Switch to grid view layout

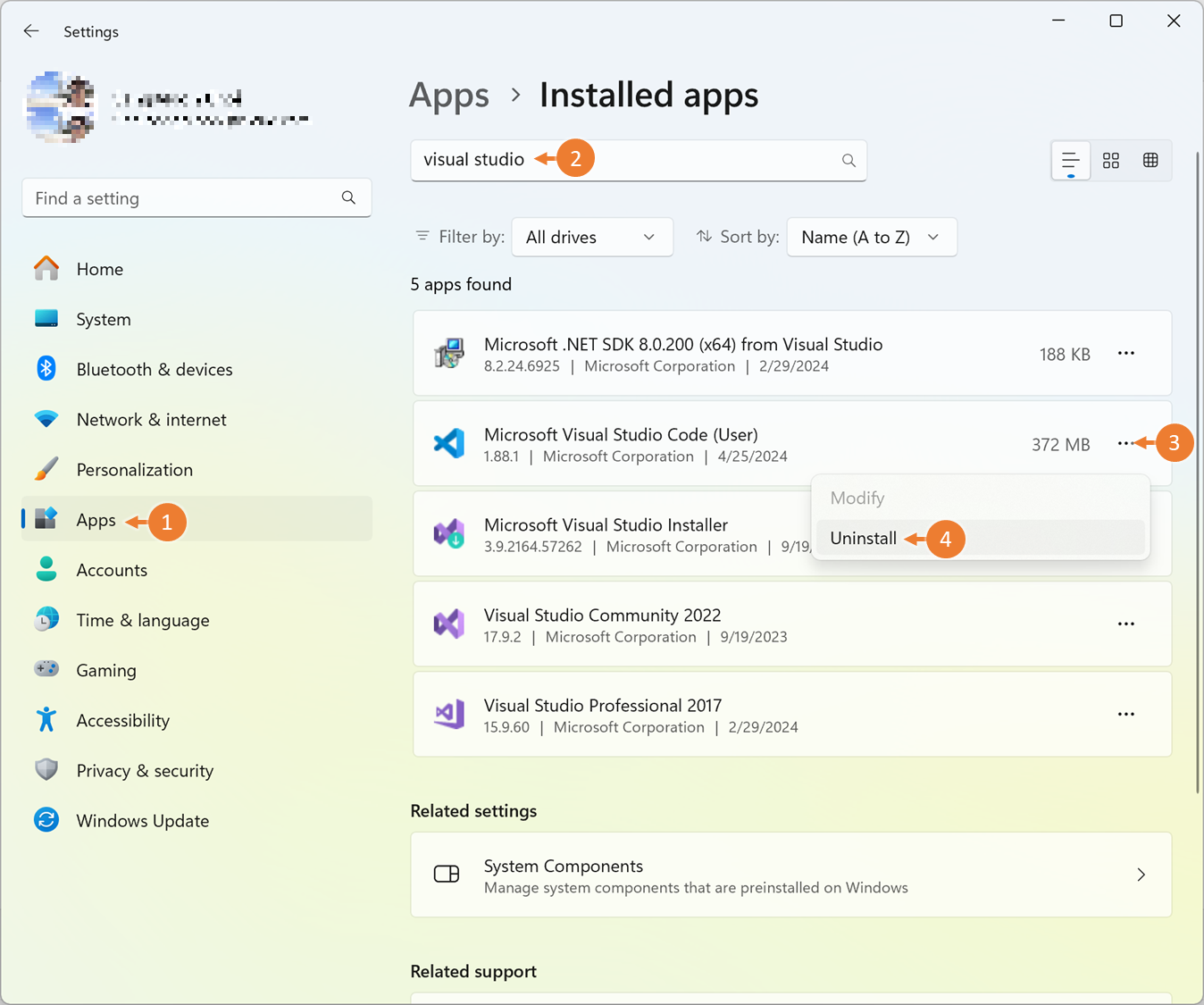coord(1111,161)
